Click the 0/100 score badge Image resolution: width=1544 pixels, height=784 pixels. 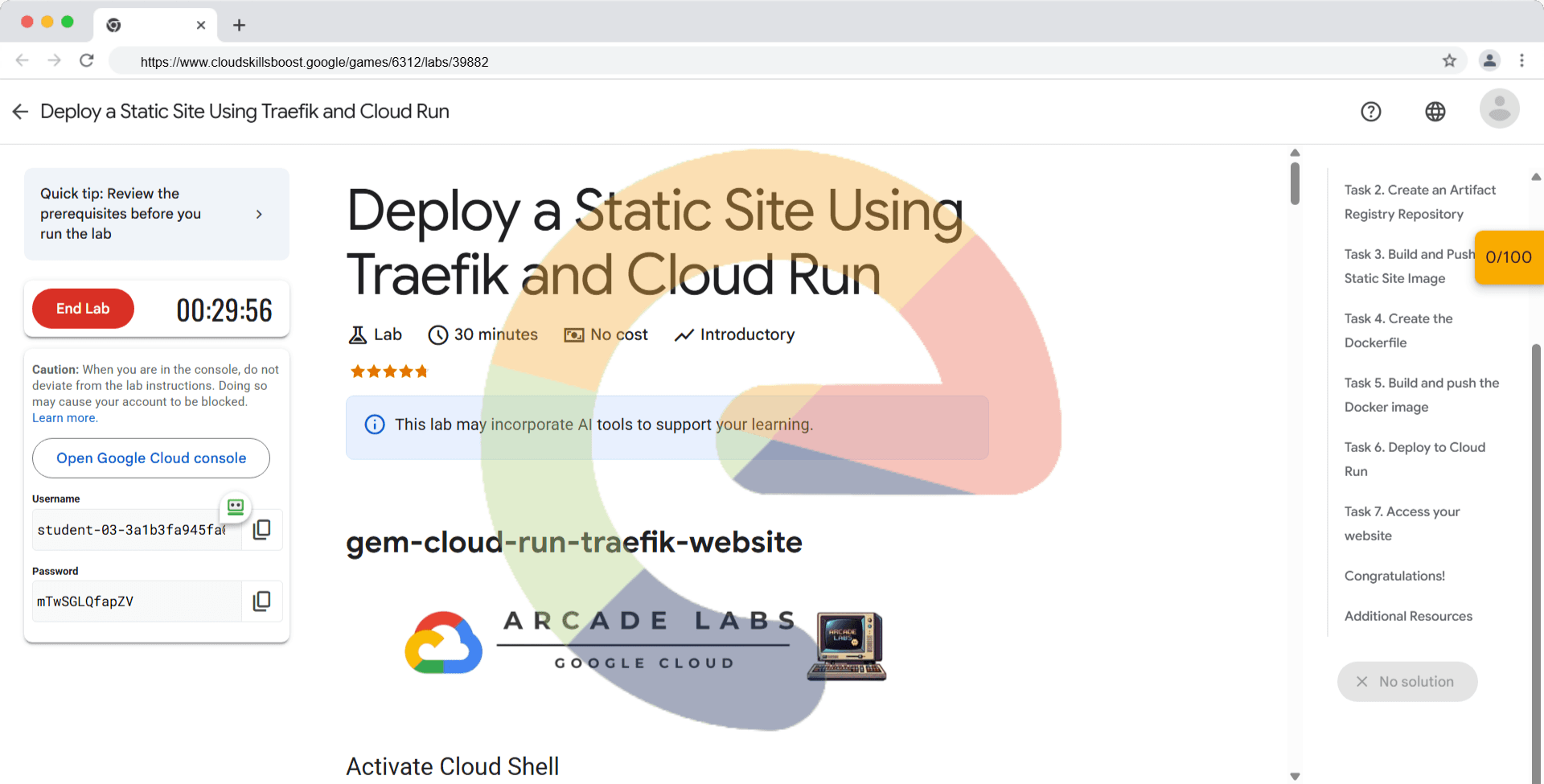point(1509,257)
